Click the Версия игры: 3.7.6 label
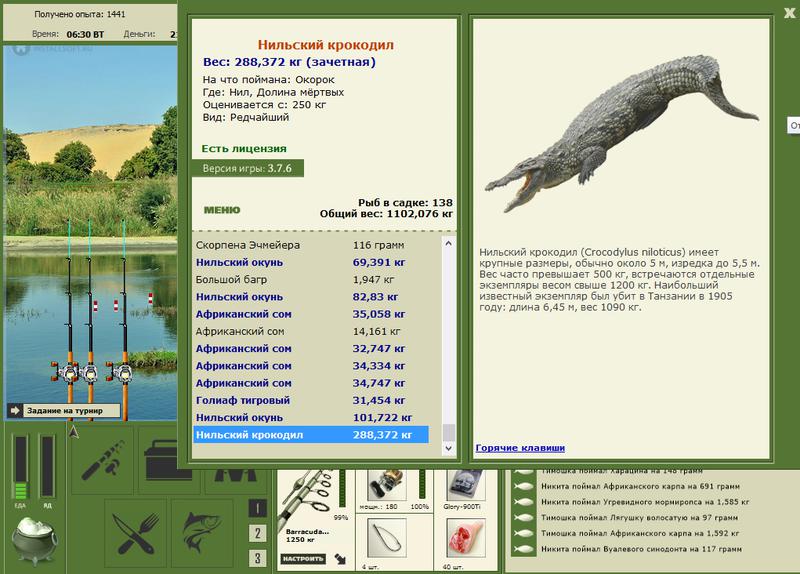 (x=247, y=168)
